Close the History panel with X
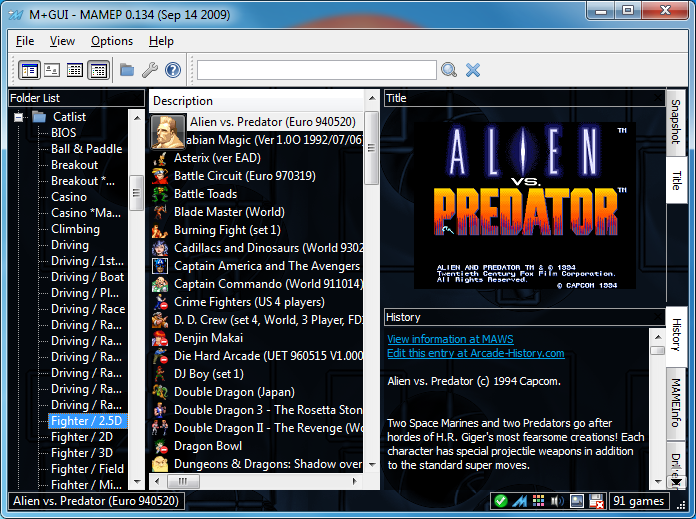The image size is (696, 519). pos(658,317)
